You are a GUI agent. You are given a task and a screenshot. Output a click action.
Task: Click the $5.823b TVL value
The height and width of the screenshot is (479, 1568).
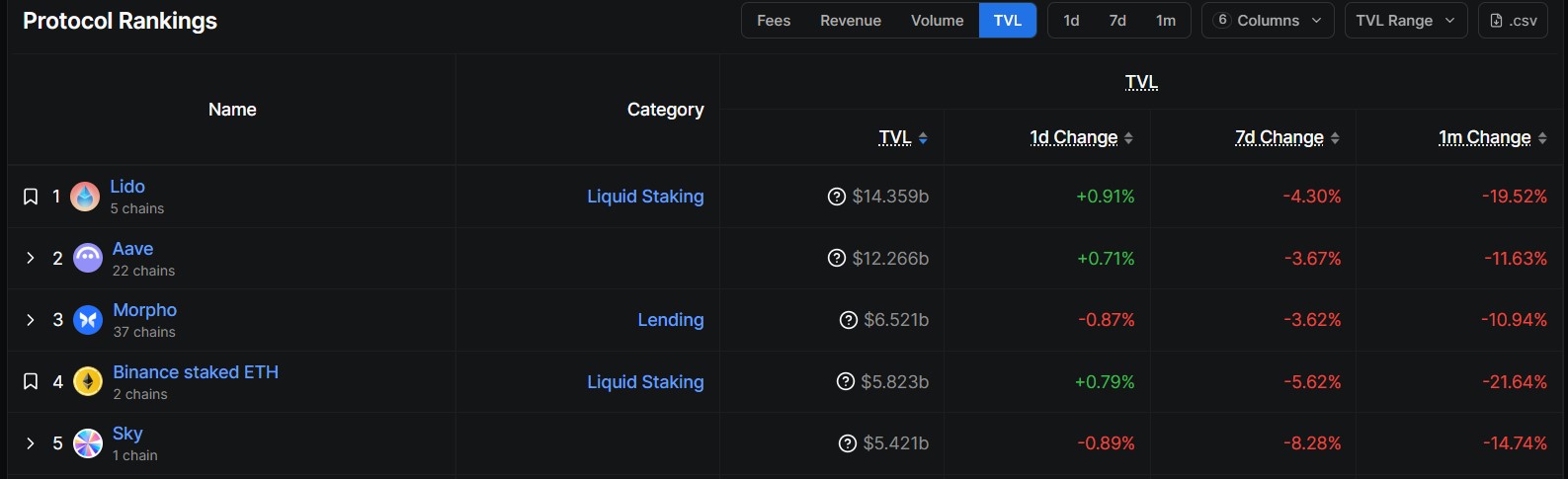click(894, 382)
